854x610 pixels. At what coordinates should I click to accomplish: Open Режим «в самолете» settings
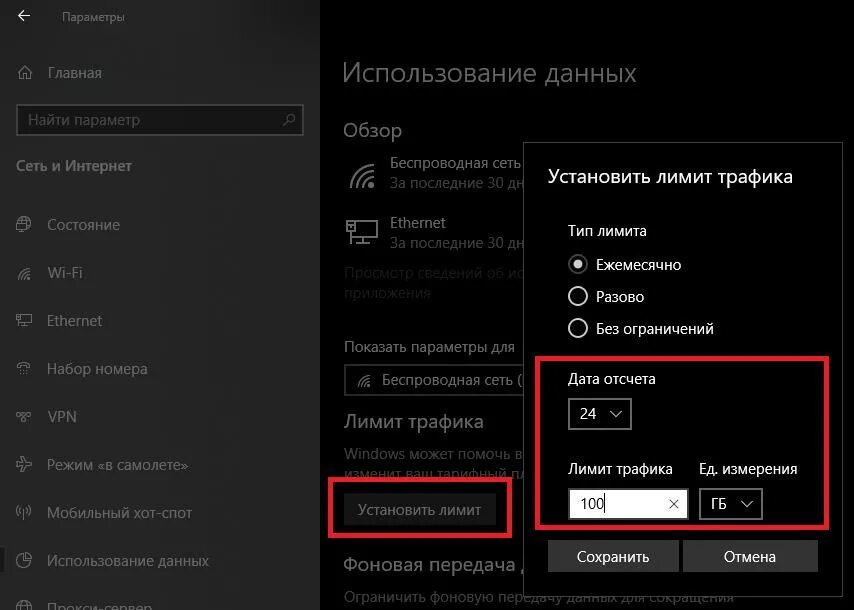click(118, 465)
